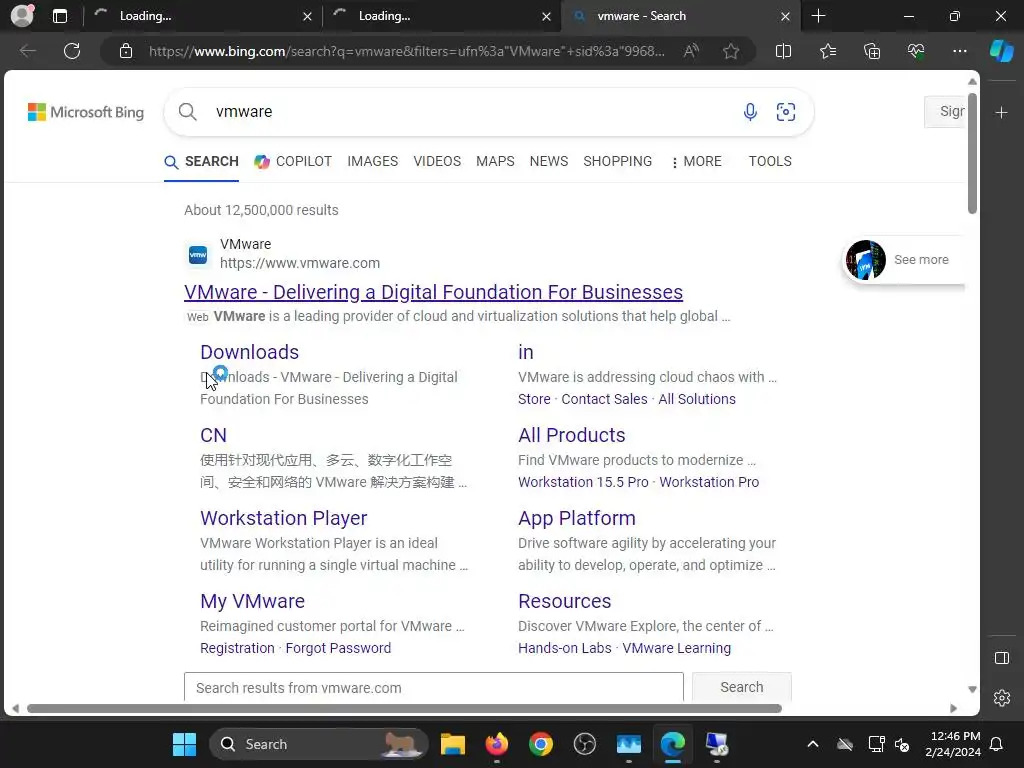Launch Google Chrome from taskbar
This screenshot has height=768, width=1024.
541,744
